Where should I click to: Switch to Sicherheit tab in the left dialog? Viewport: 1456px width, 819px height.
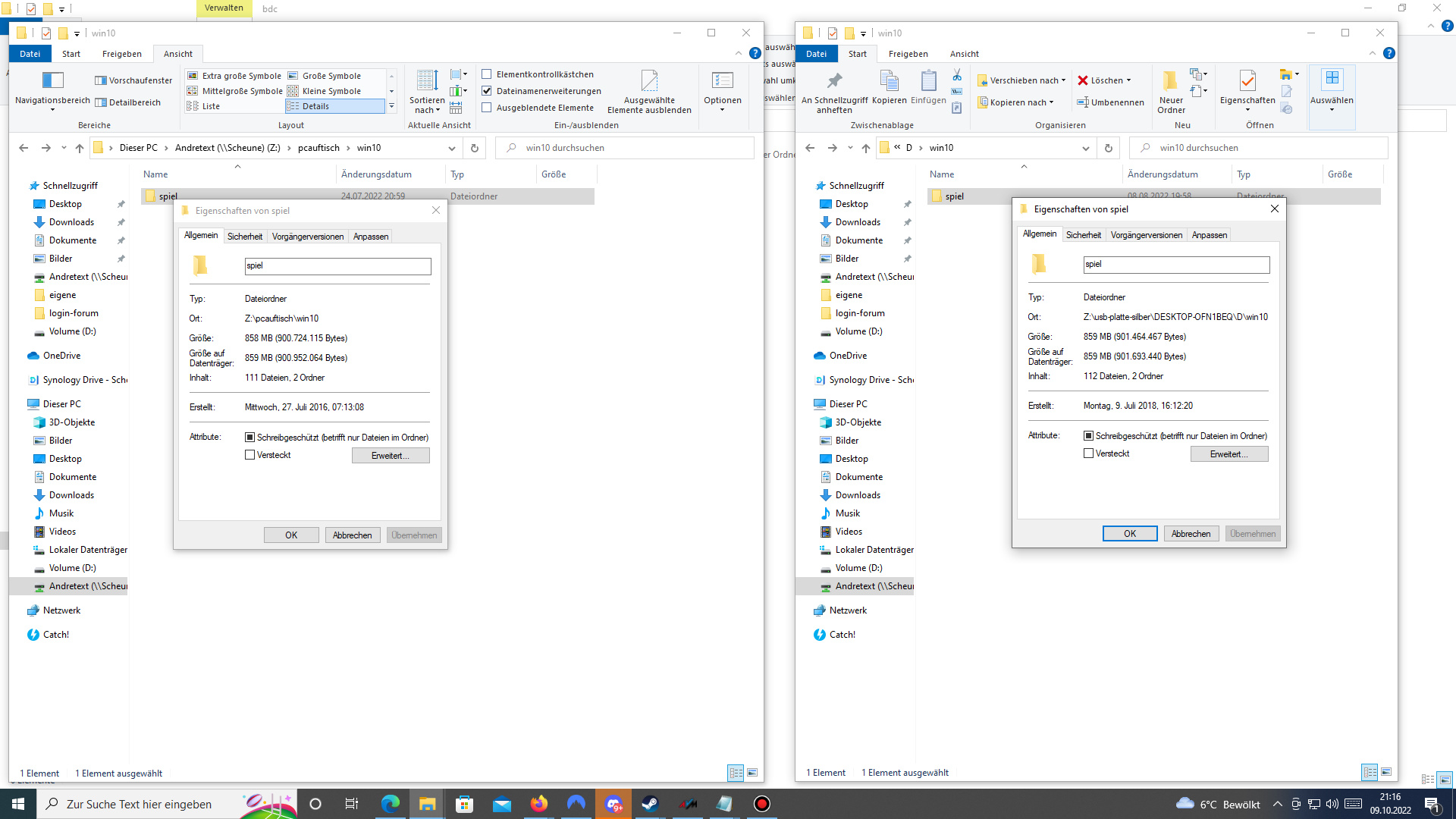coord(245,237)
